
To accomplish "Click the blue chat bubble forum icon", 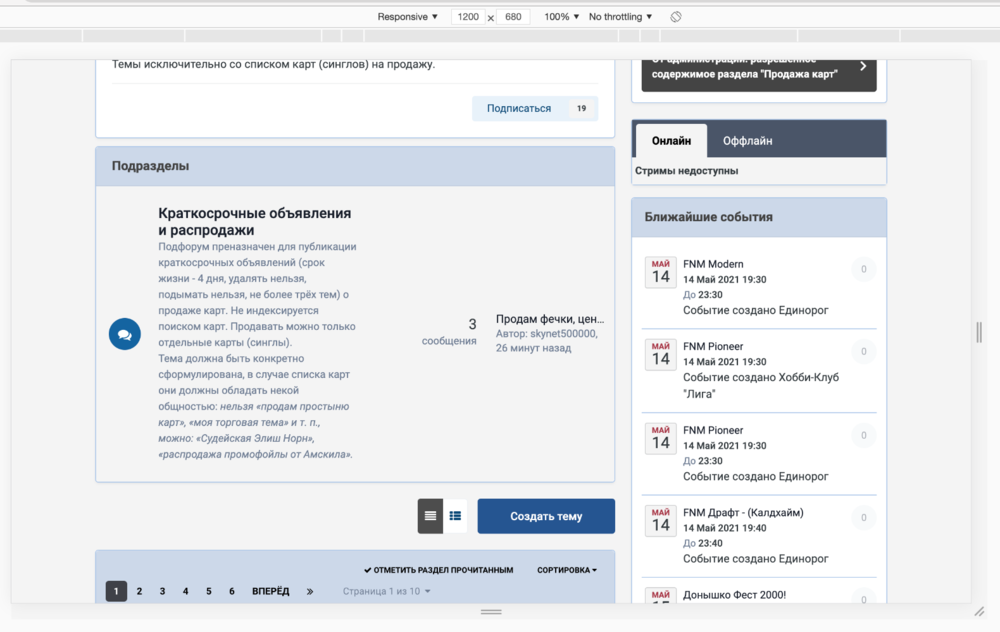I will click(125, 335).
